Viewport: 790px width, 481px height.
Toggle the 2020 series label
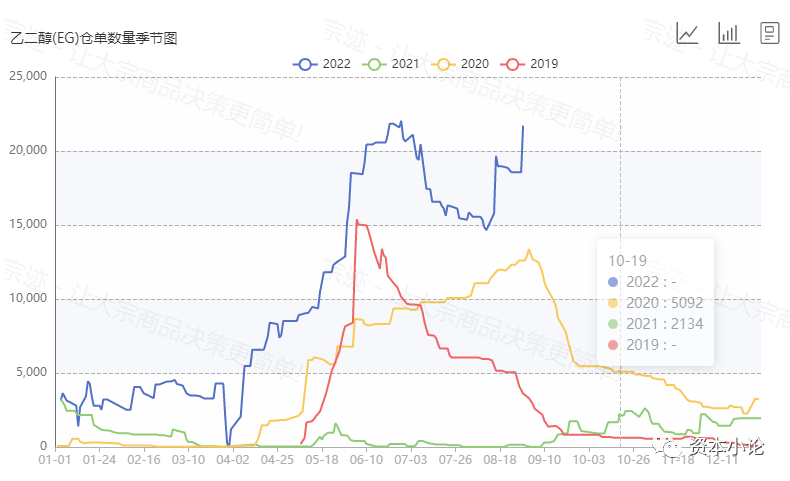pyautogui.click(x=474, y=64)
